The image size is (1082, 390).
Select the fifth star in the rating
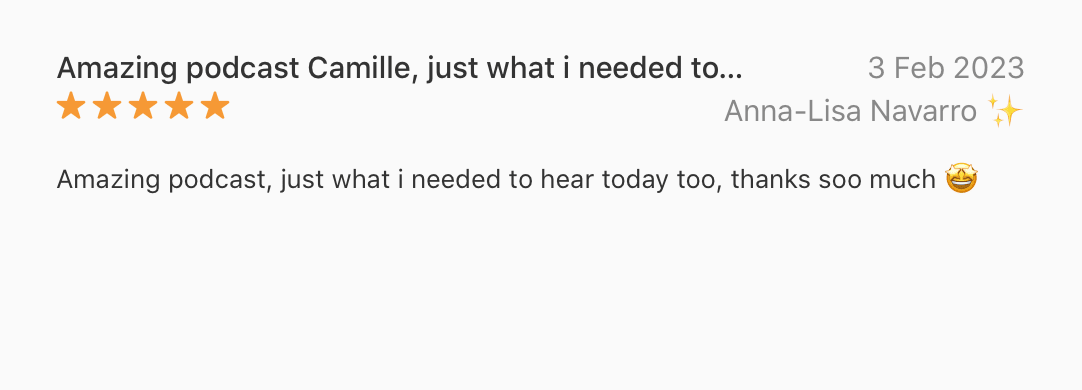click(x=215, y=107)
